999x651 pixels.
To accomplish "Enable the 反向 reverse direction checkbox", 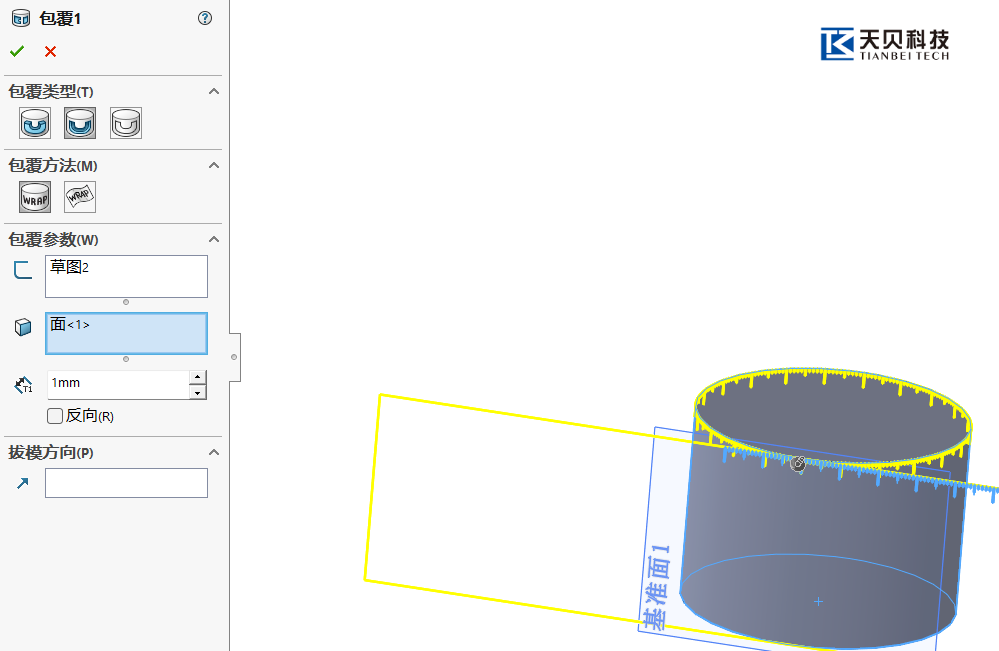I will (55, 416).
